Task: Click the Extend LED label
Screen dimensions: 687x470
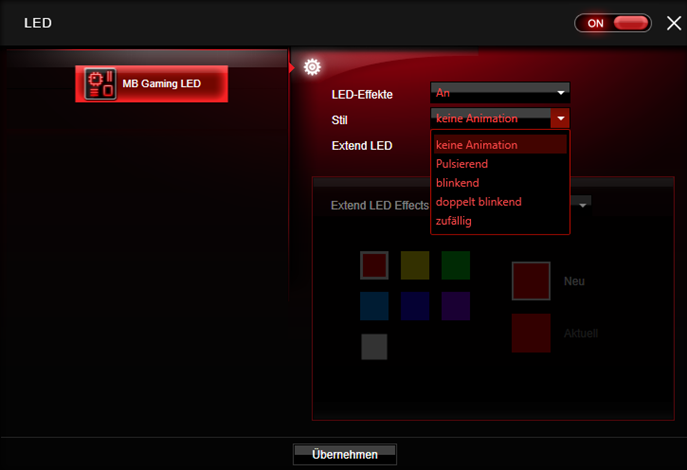Action: coord(362,146)
